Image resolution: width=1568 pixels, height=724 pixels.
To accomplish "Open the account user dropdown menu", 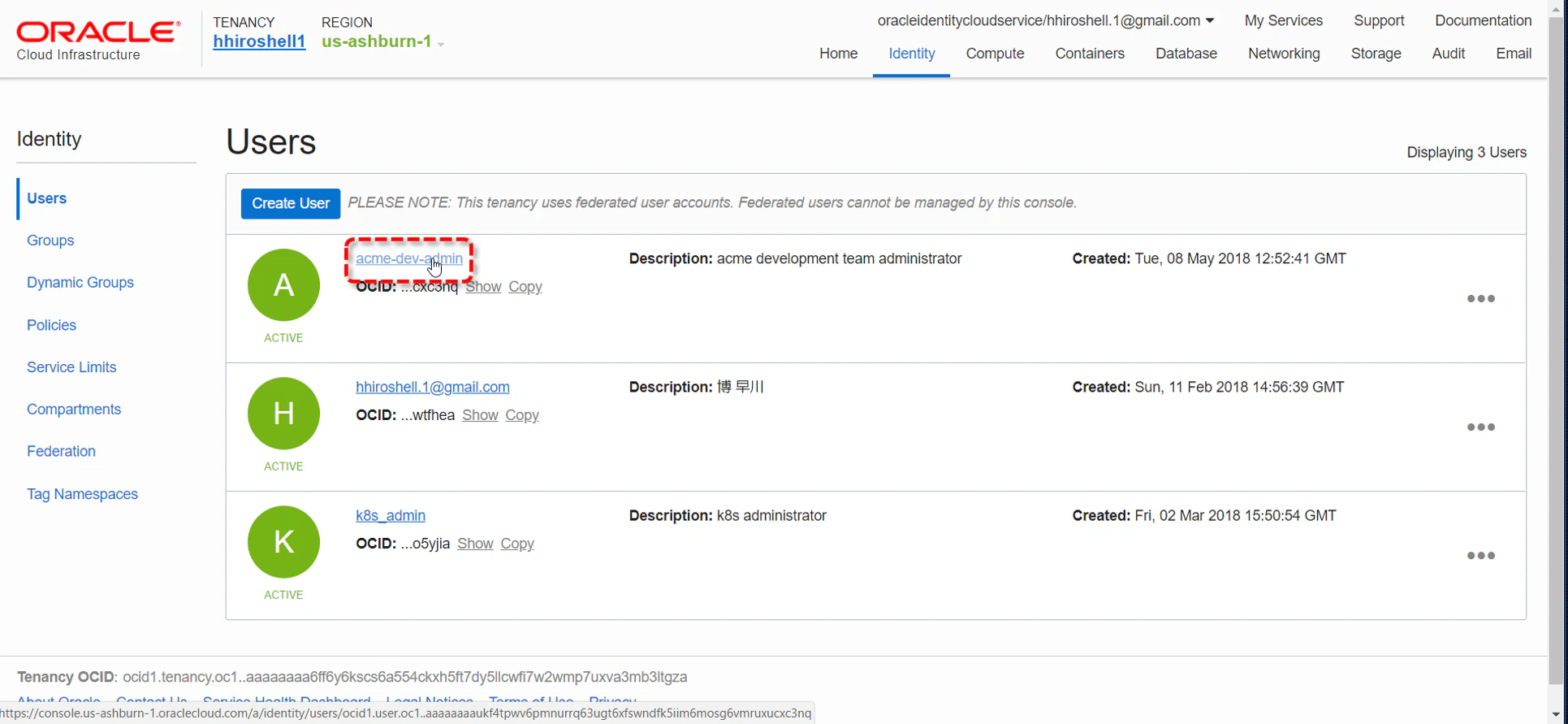I will [x=1046, y=21].
